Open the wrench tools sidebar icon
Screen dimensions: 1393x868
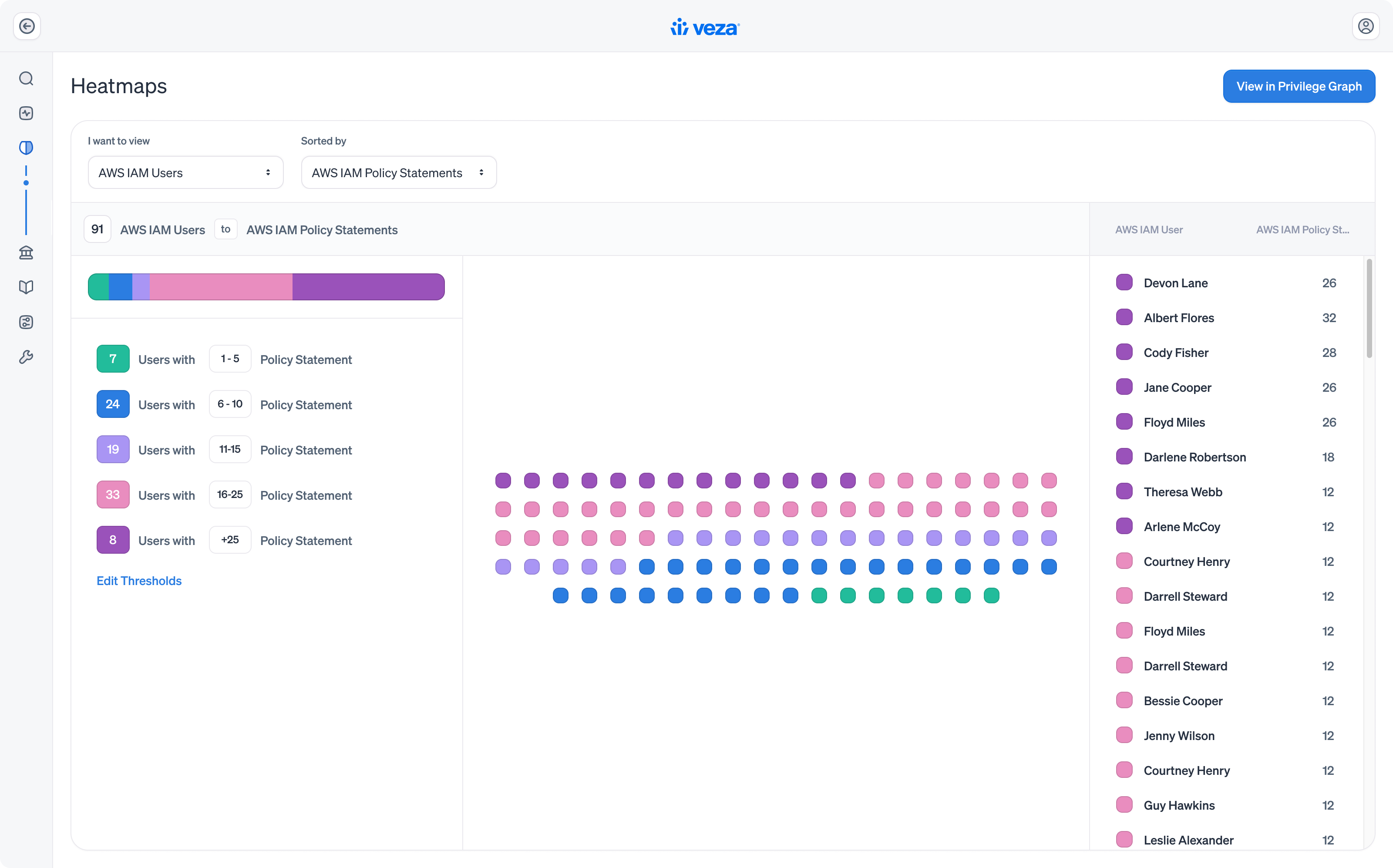click(x=27, y=357)
